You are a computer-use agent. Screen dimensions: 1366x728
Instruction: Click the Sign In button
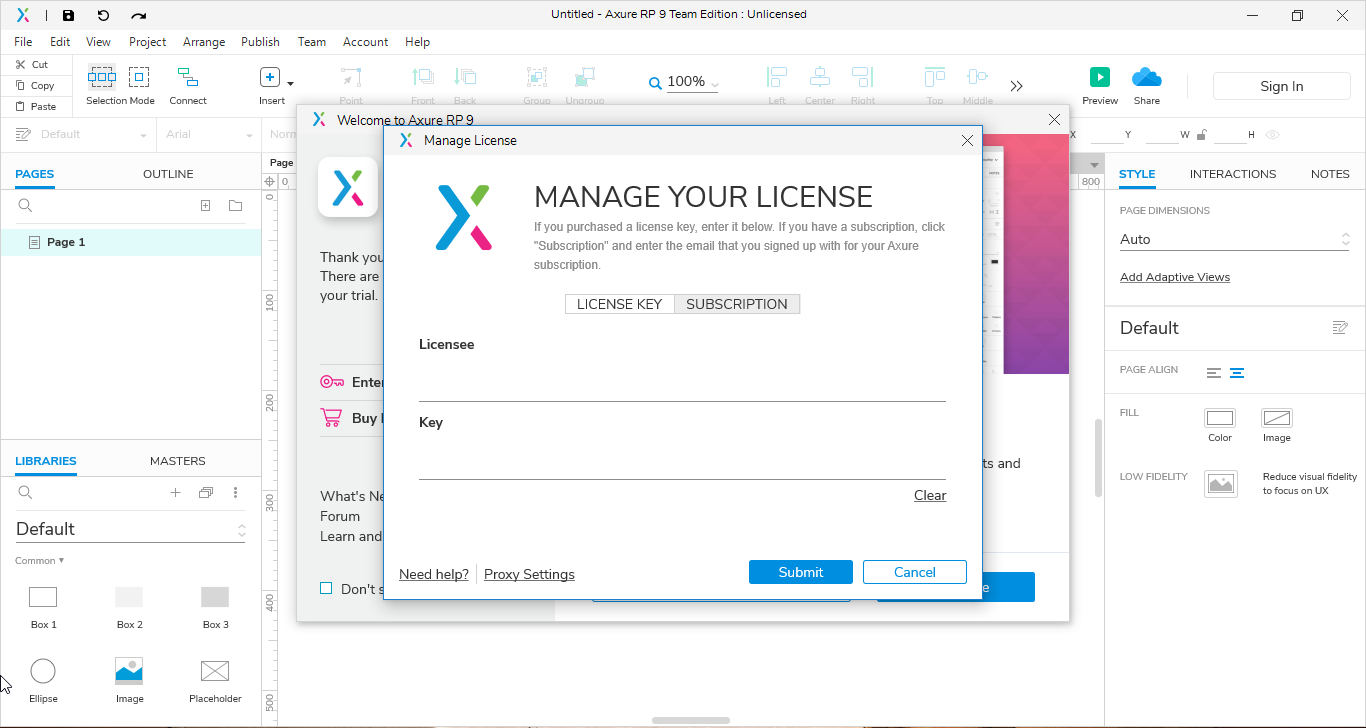[x=1281, y=86]
